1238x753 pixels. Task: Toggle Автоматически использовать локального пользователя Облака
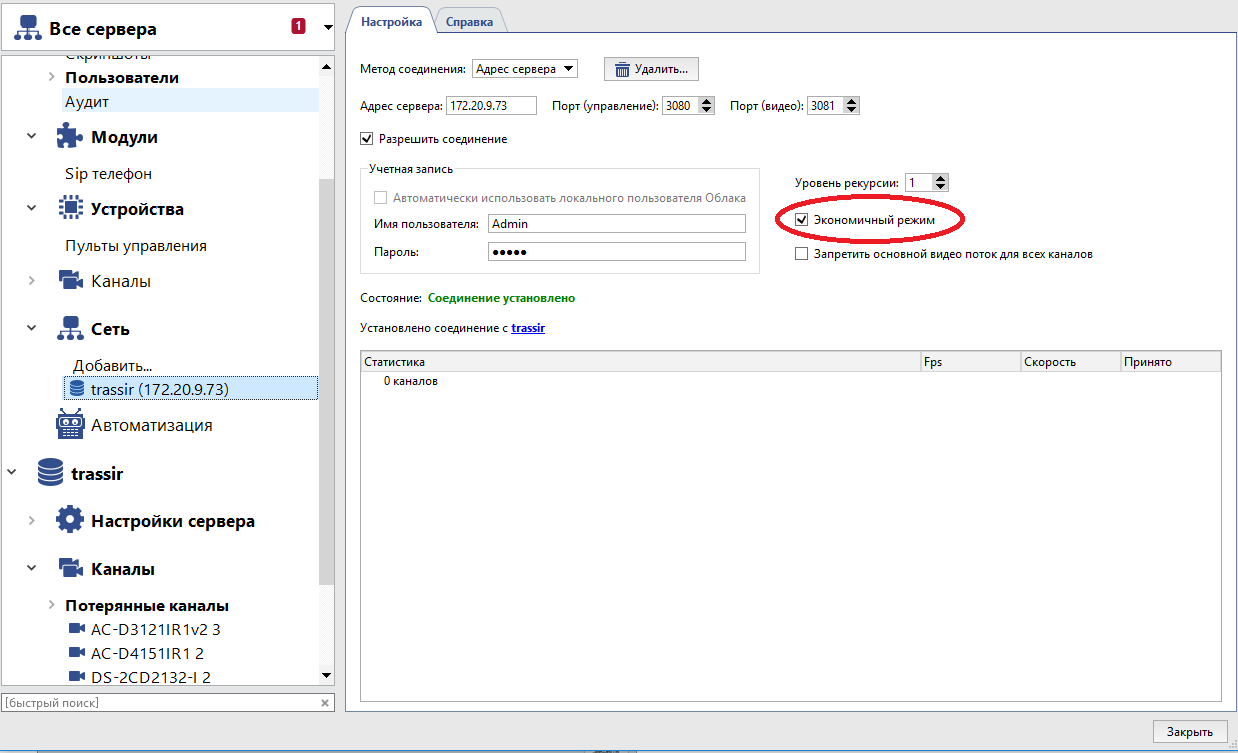click(380, 198)
